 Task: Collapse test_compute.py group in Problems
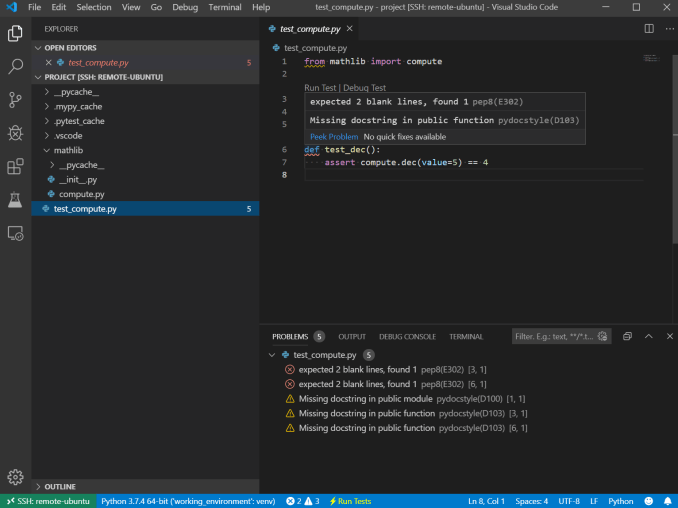(272, 355)
